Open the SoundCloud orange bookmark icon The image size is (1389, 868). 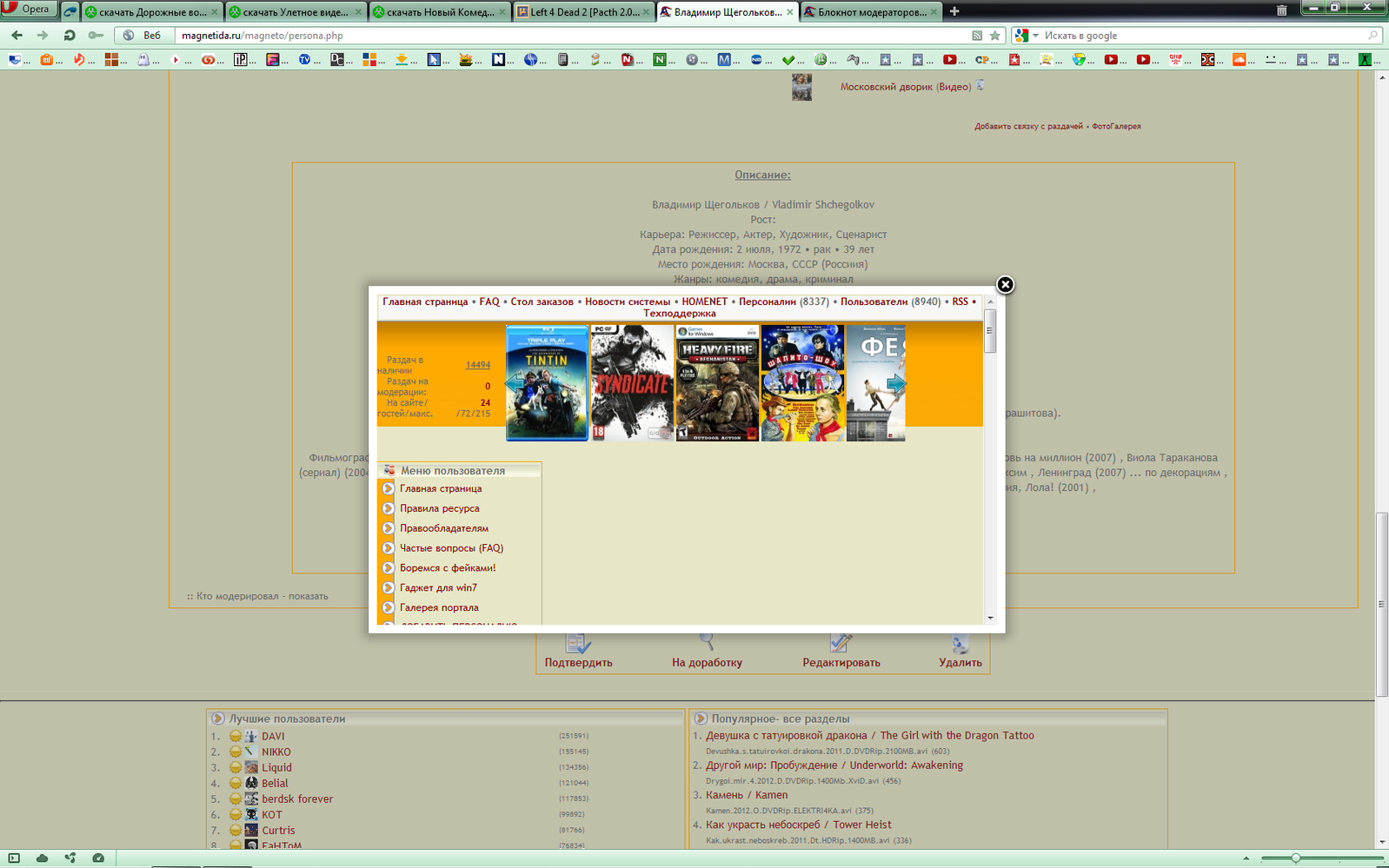[x=1239, y=59]
